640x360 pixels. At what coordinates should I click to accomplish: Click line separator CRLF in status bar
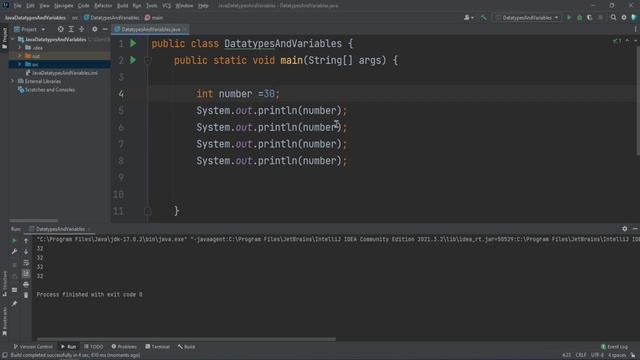(x=581, y=355)
